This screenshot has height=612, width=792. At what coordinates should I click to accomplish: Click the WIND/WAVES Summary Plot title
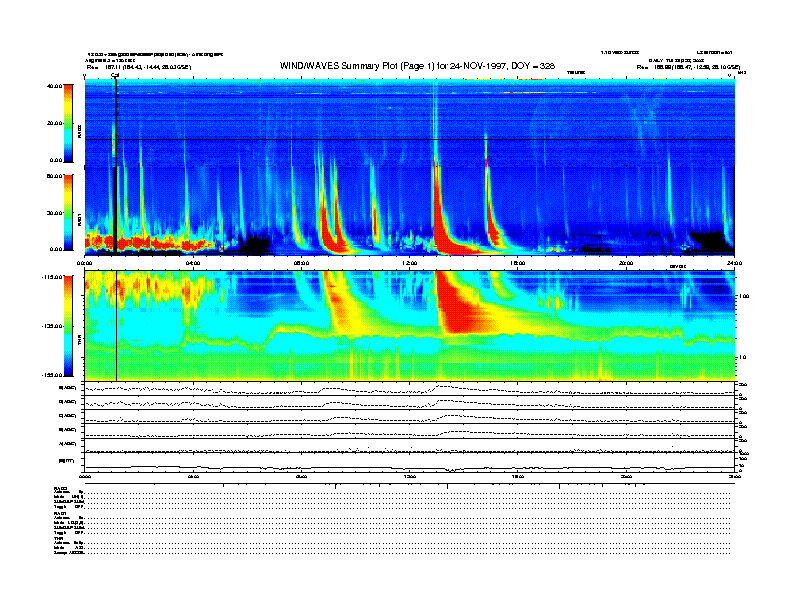tap(417, 66)
